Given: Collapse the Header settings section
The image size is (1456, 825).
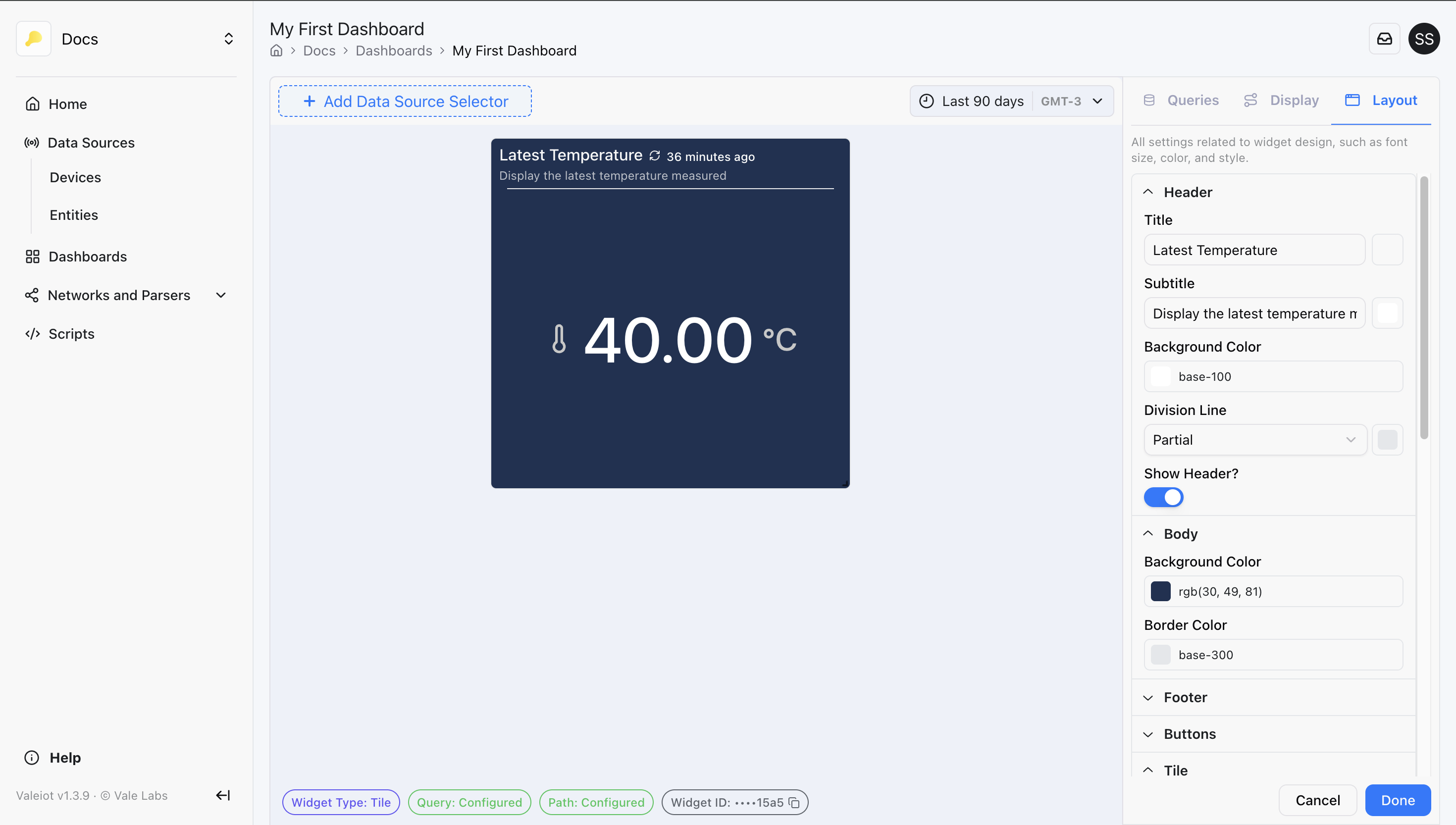Looking at the screenshot, I should click(1148, 192).
